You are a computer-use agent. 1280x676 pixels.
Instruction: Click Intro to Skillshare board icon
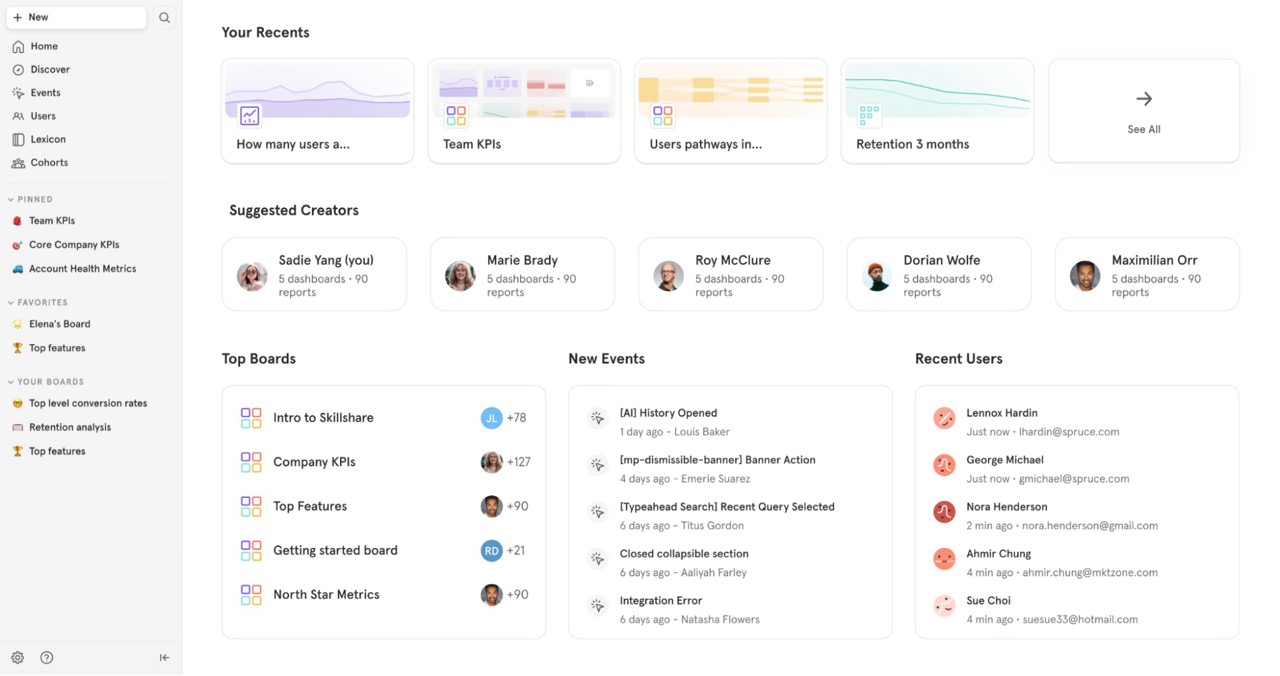coord(251,418)
